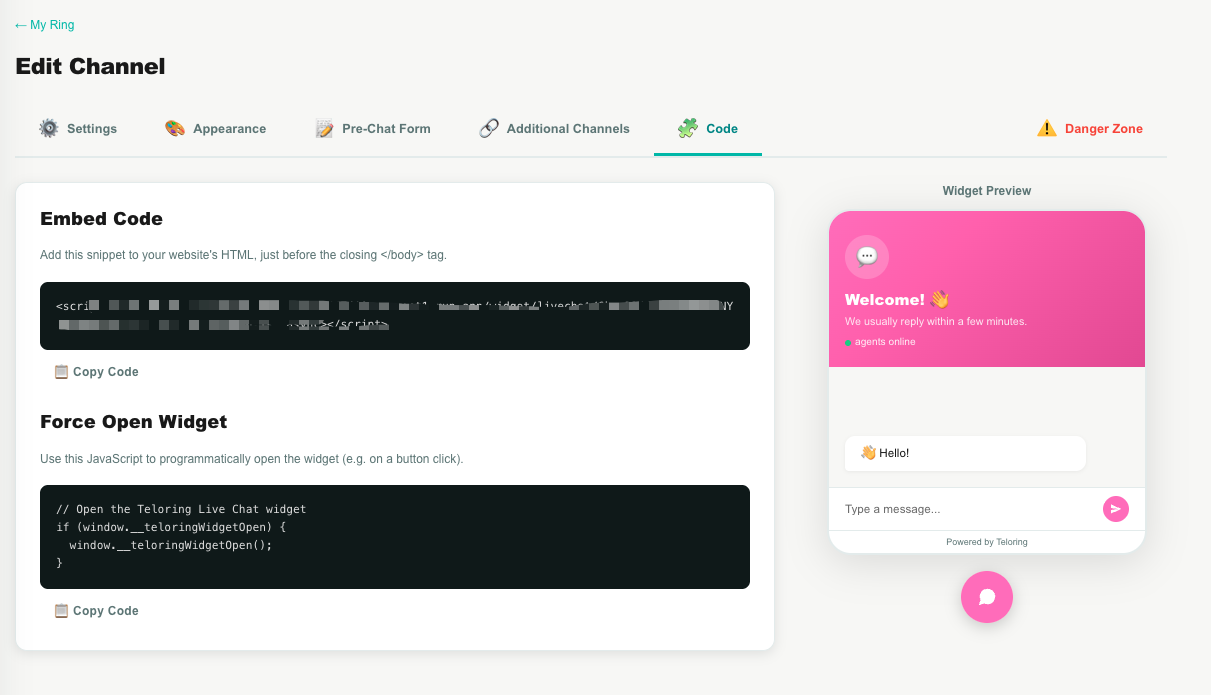Click the clipboard icon under the Embed Code block
Screen dimensions: 1211x695
61,371
